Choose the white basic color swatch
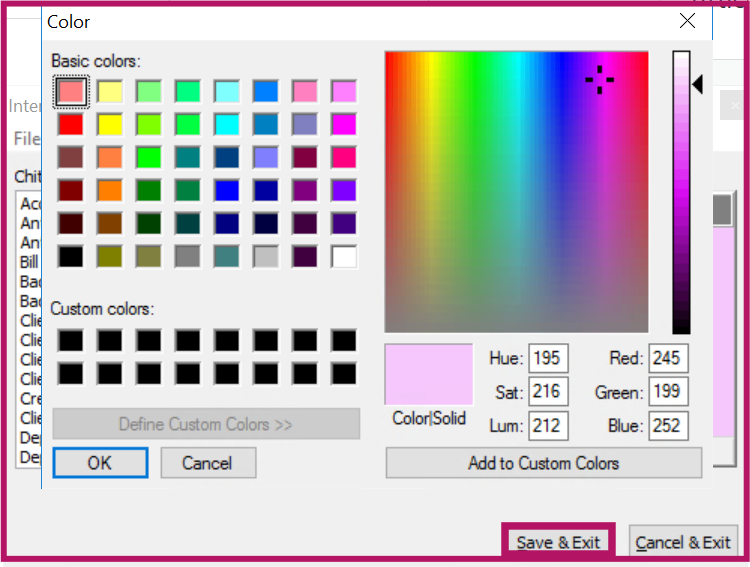Screen dimensions: 750x567 coord(344,256)
